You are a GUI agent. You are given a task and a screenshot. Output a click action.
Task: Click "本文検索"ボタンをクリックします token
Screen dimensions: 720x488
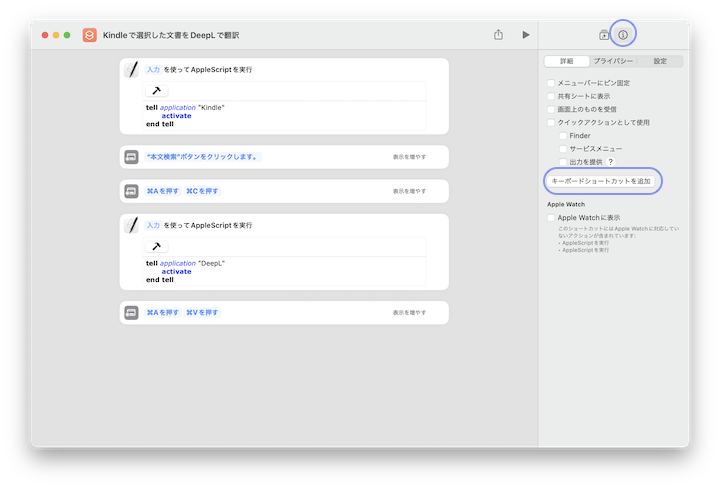click(203, 157)
